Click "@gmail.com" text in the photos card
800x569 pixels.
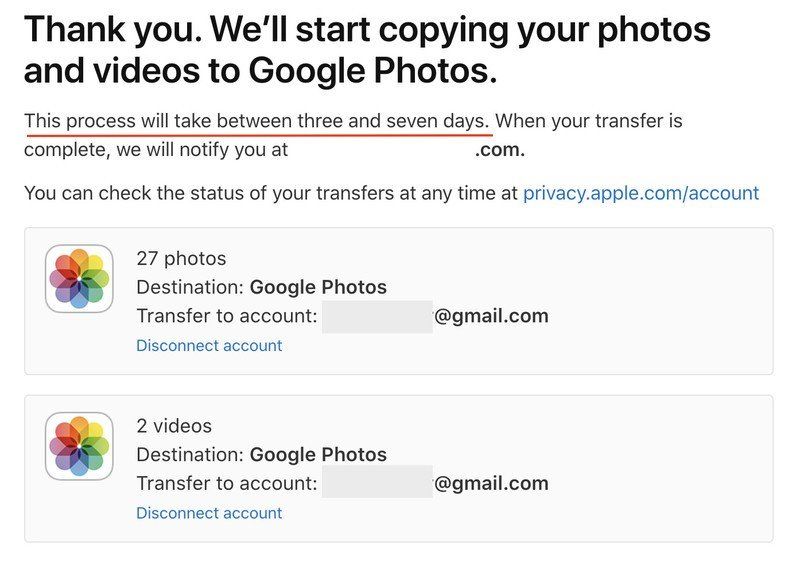click(491, 316)
